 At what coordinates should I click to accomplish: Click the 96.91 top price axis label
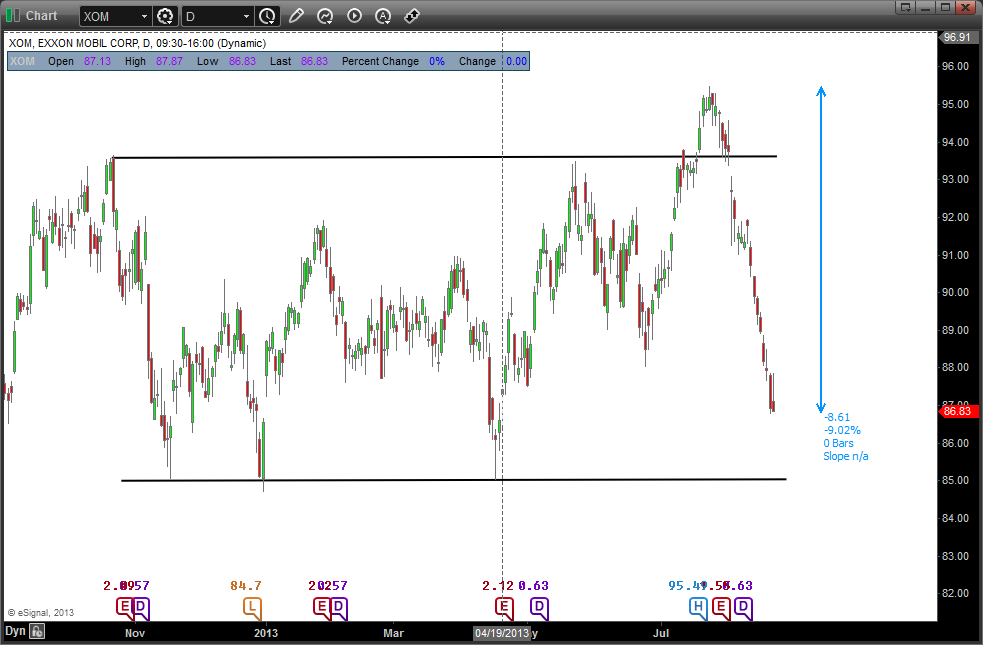tap(957, 37)
